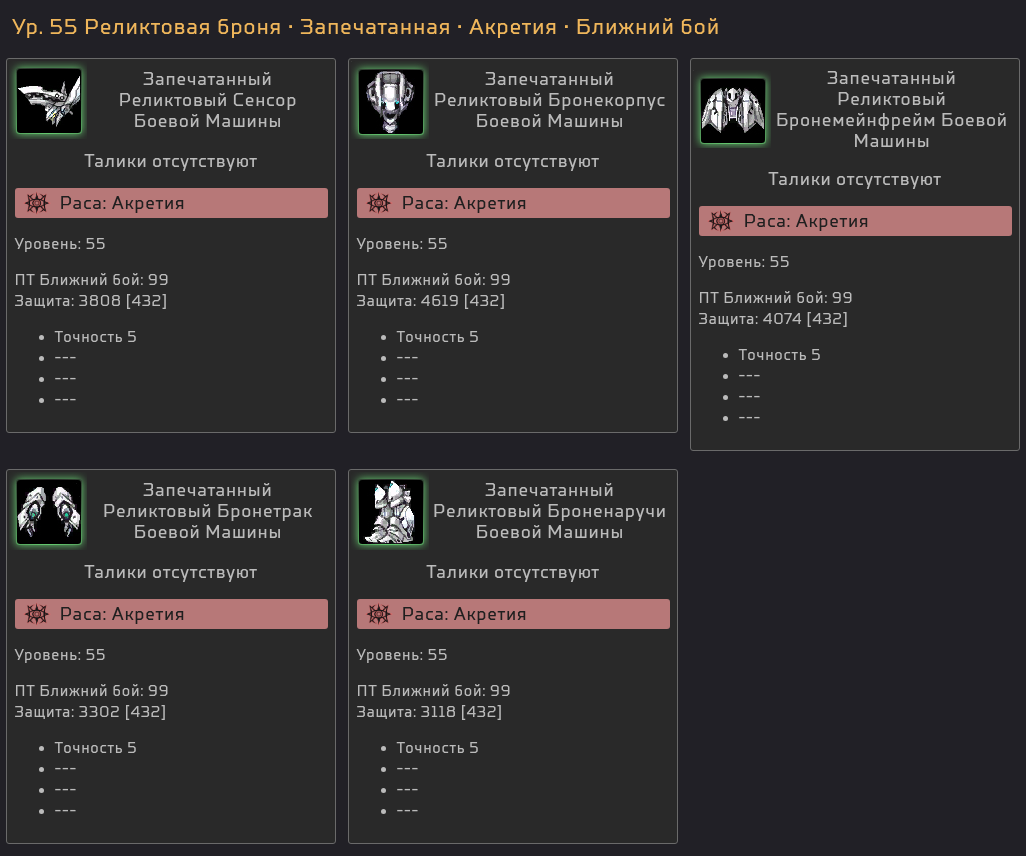1026x856 pixels.
Task: Click Талики отсутствуют in Сенсор card
Action: [x=171, y=162]
